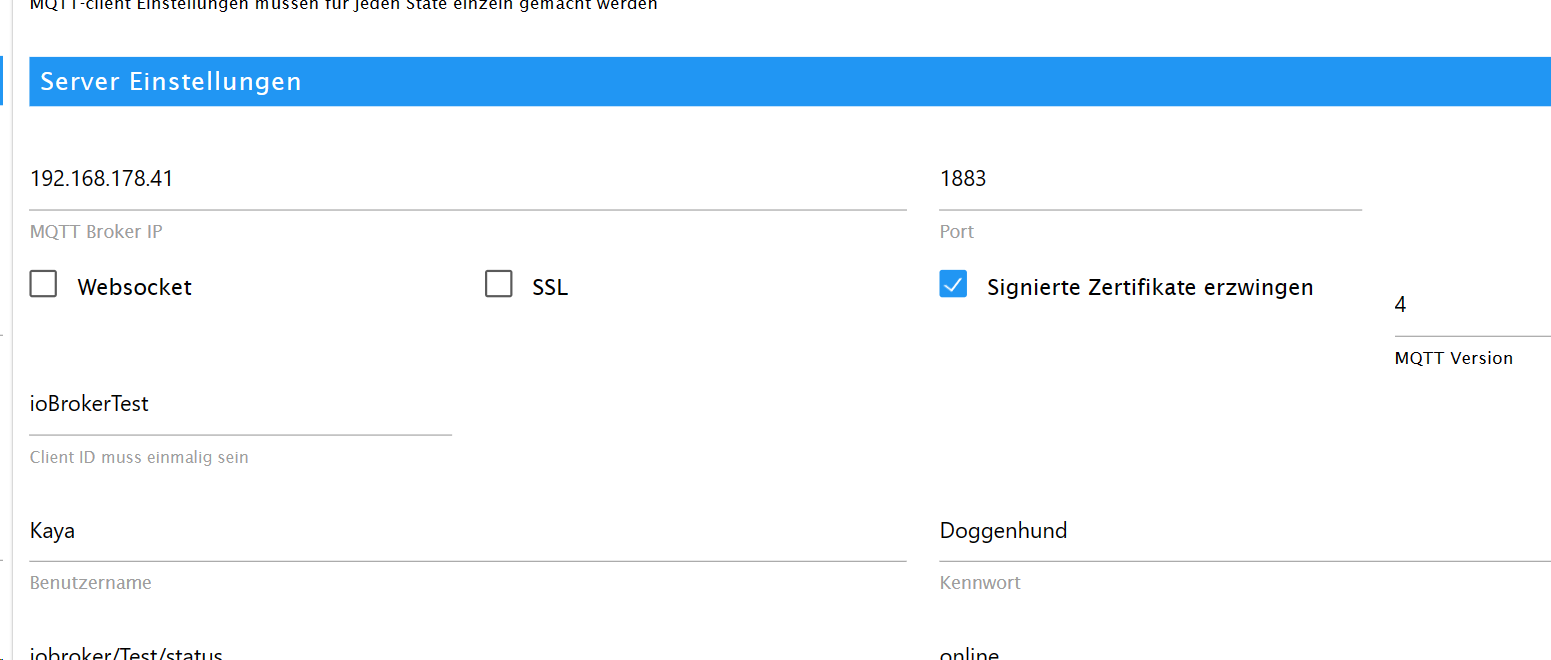
Task: Click the MQTT Broker IP field 192.168.178.41
Action: click(467, 180)
